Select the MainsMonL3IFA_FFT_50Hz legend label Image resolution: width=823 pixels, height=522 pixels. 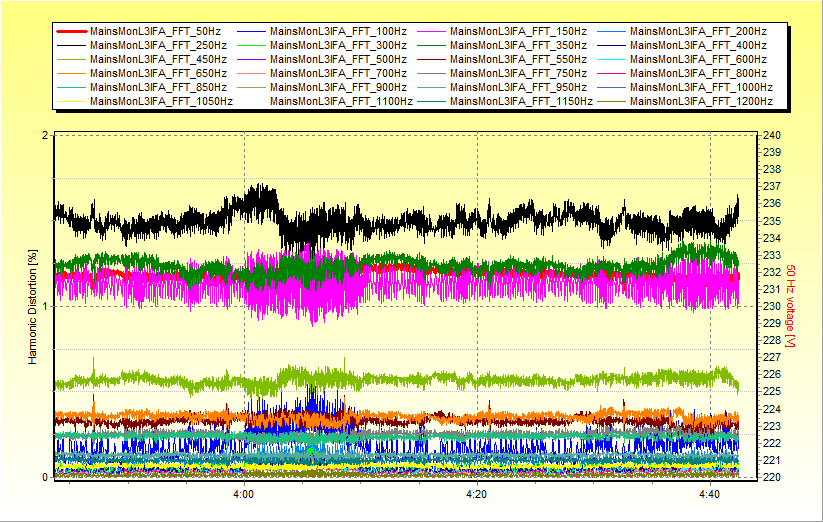coord(157,32)
